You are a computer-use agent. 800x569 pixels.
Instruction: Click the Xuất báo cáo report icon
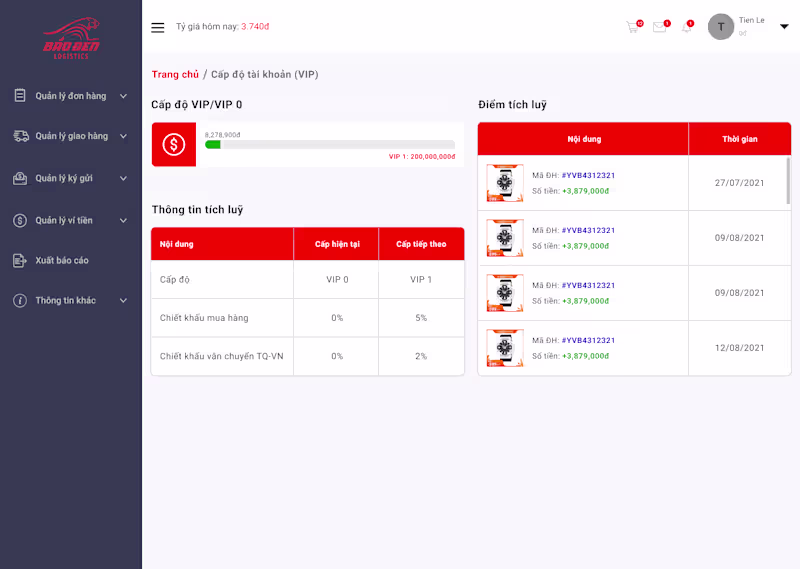tap(19, 260)
